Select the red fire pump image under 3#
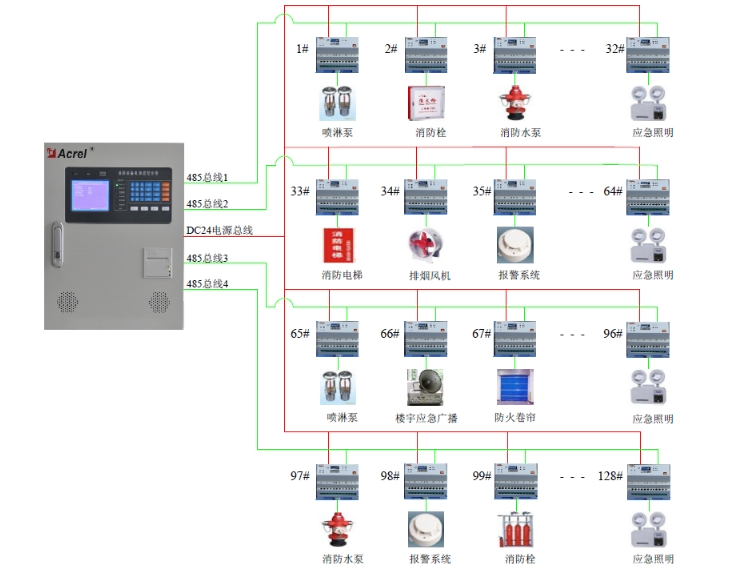732x574 pixels. pos(515,103)
